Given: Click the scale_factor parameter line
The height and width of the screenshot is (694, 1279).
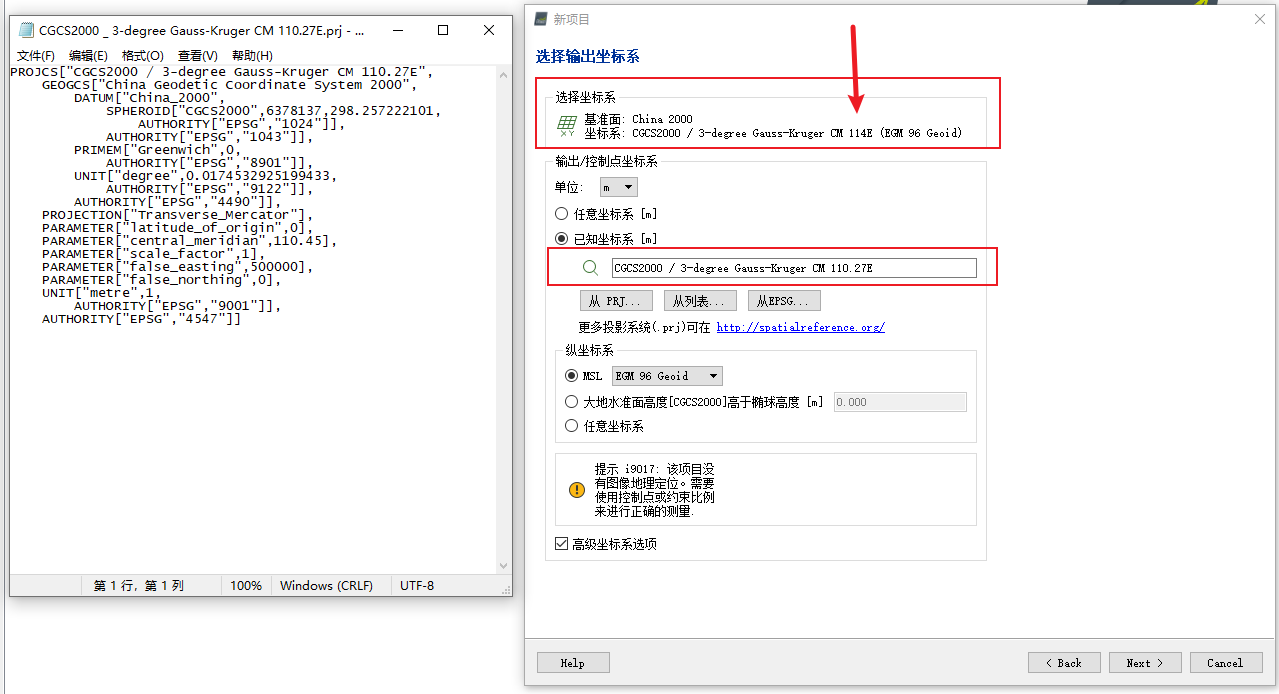Looking at the screenshot, I should [x=162, y=254].
